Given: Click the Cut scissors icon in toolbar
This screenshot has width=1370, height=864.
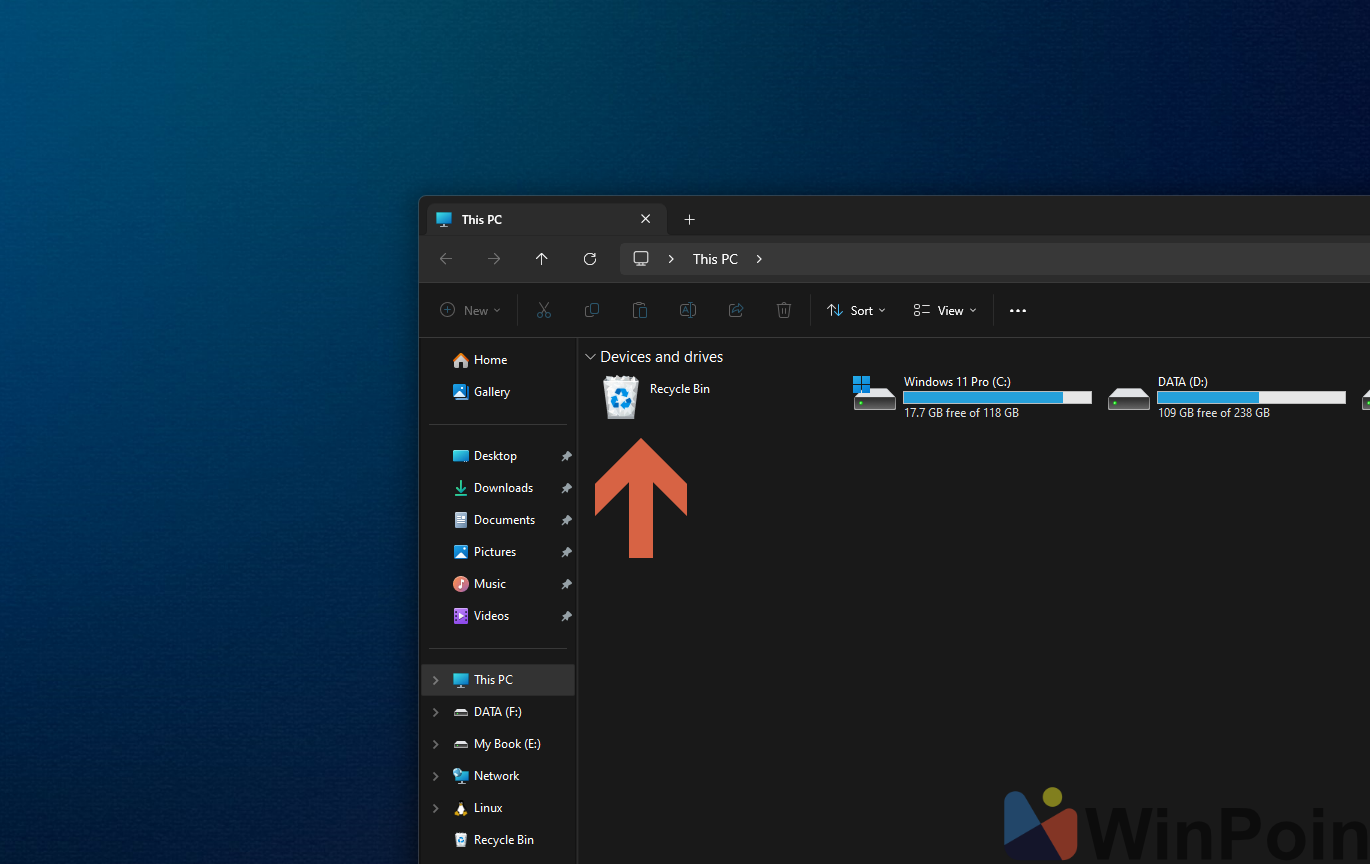Looking at the screenshot, I should click(x=544, y=311).
